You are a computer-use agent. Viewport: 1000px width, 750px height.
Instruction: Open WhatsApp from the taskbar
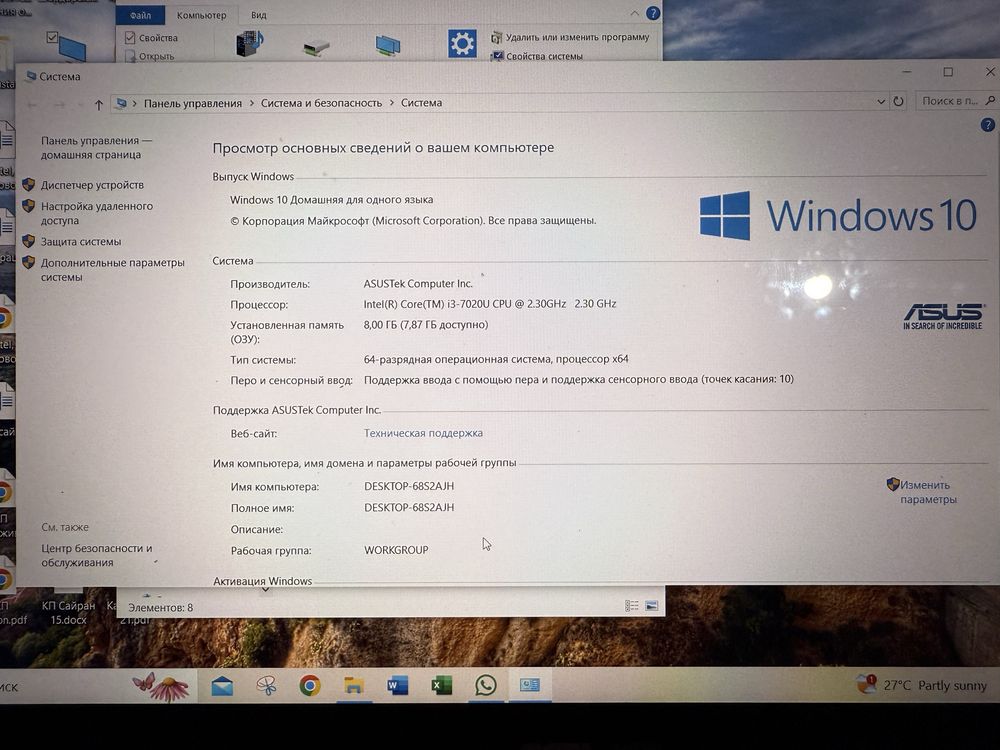point(485,686)
